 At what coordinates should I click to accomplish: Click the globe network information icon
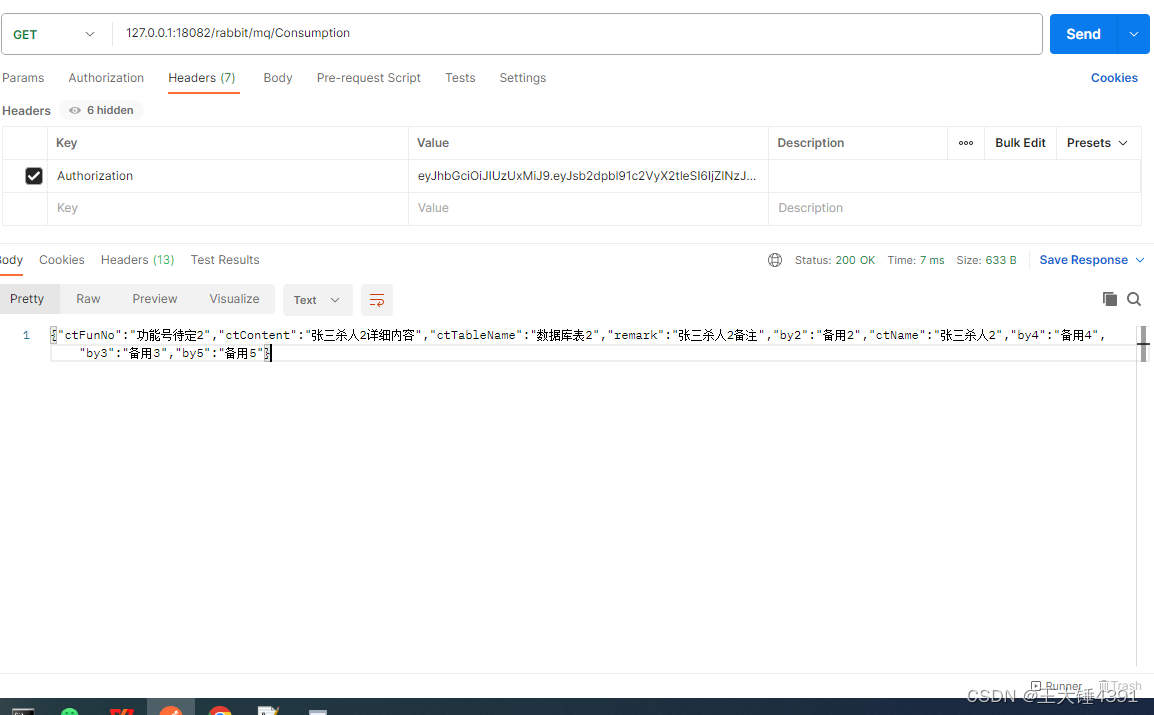(x=775, y=259)
